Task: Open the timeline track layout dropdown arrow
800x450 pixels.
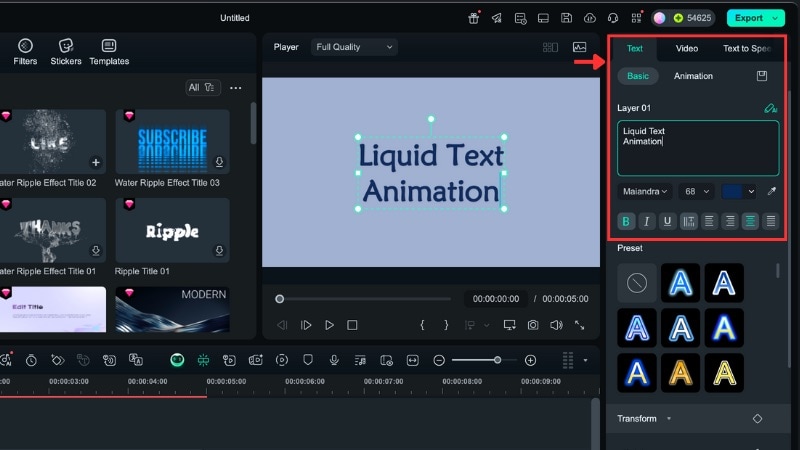Action: coord(585,360)
